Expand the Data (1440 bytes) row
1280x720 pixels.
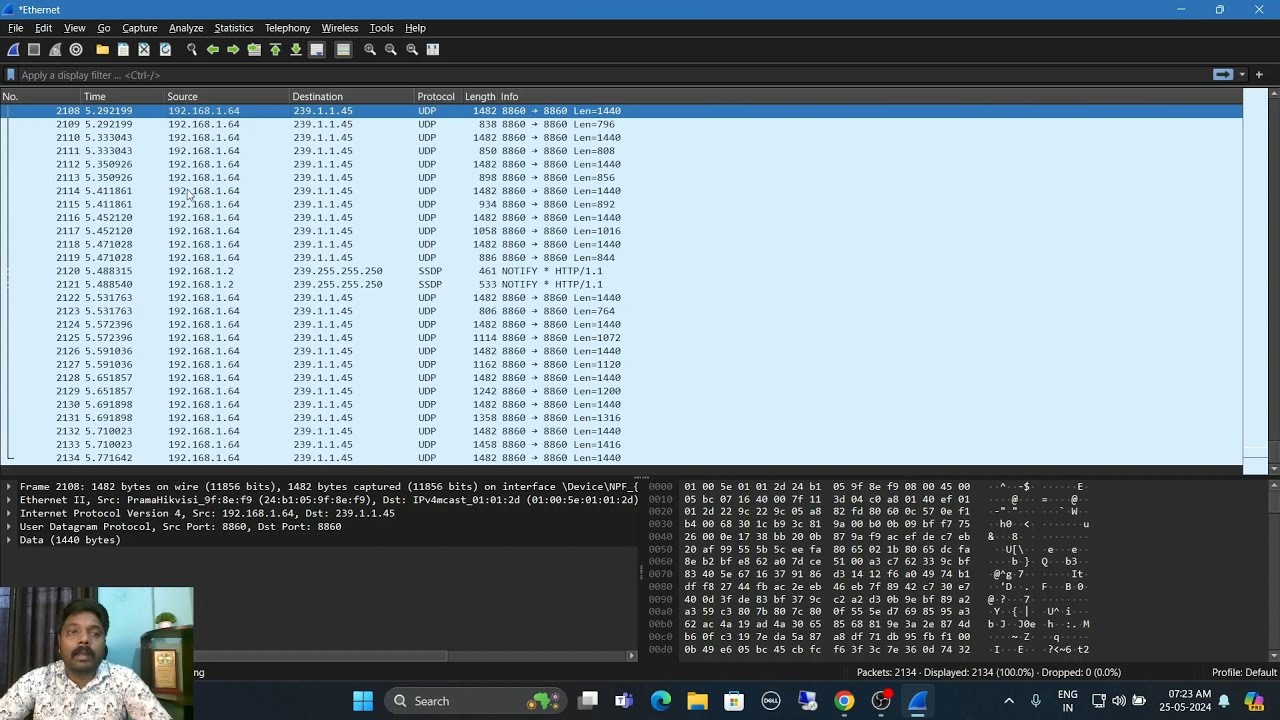point(9,540)
